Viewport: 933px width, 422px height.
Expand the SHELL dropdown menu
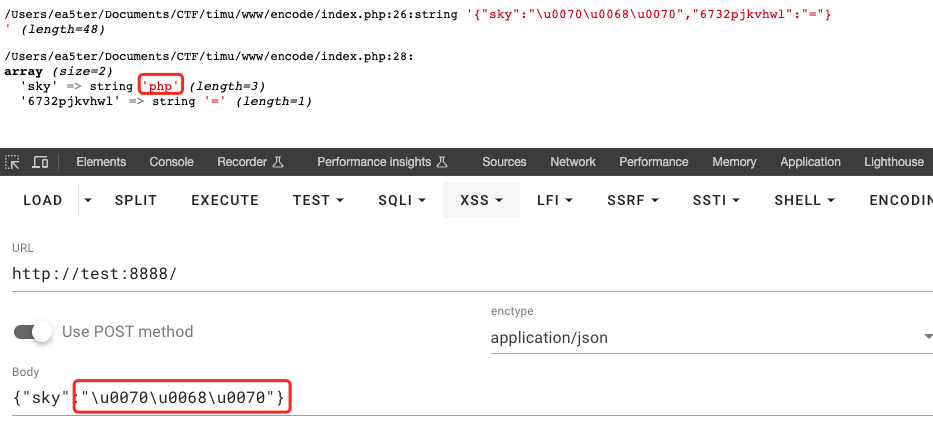pos(807,200)
